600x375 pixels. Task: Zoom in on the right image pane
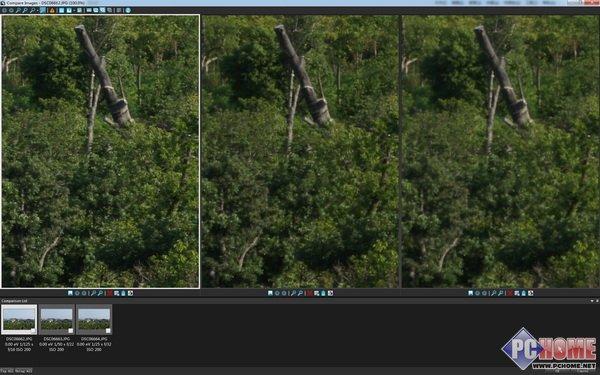click(494, 293)
